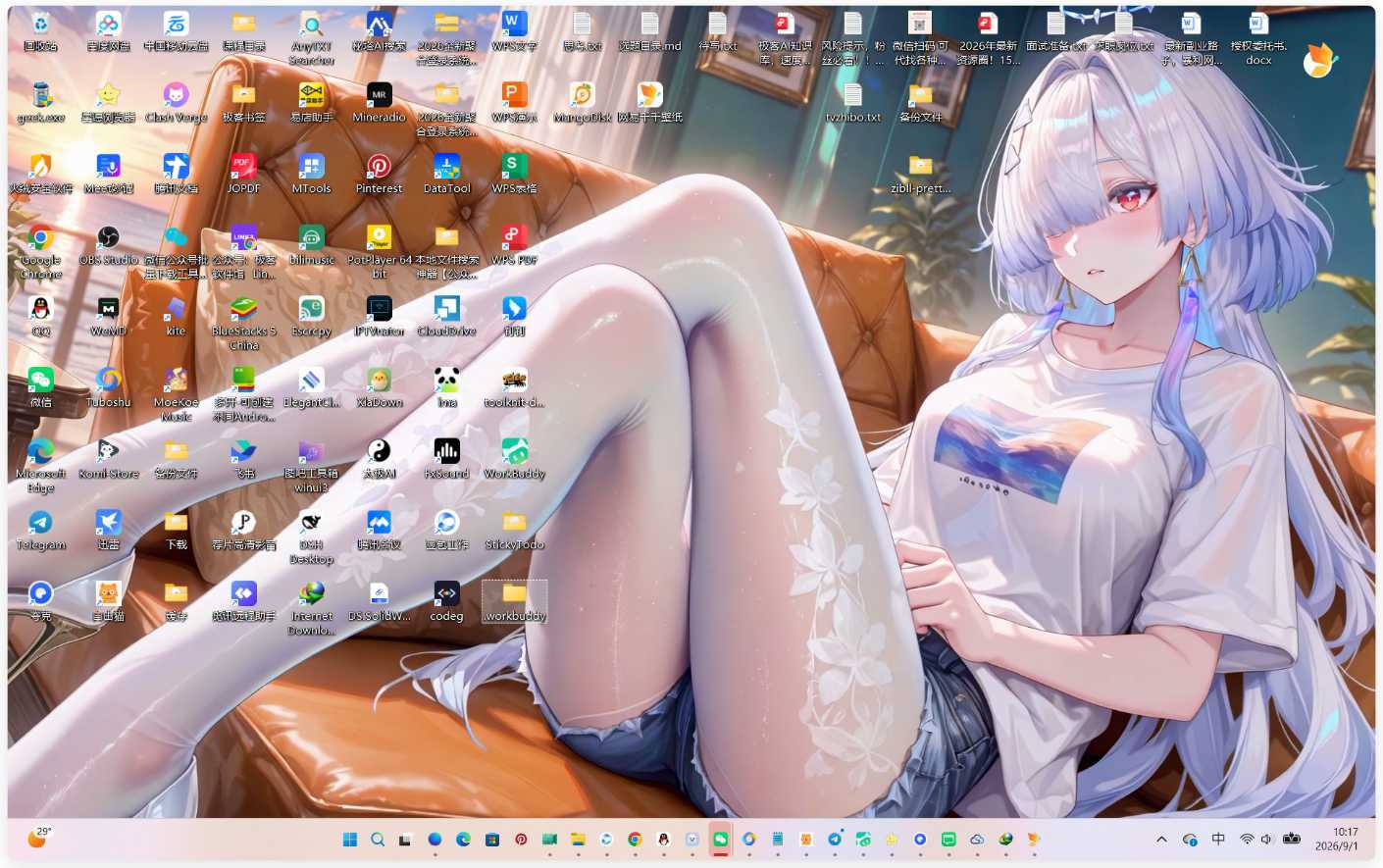The height and width of the screenshot is (868, 1383).
Task: Select the 网易千千壁纸 desktop icon
Action: point(649,103)
